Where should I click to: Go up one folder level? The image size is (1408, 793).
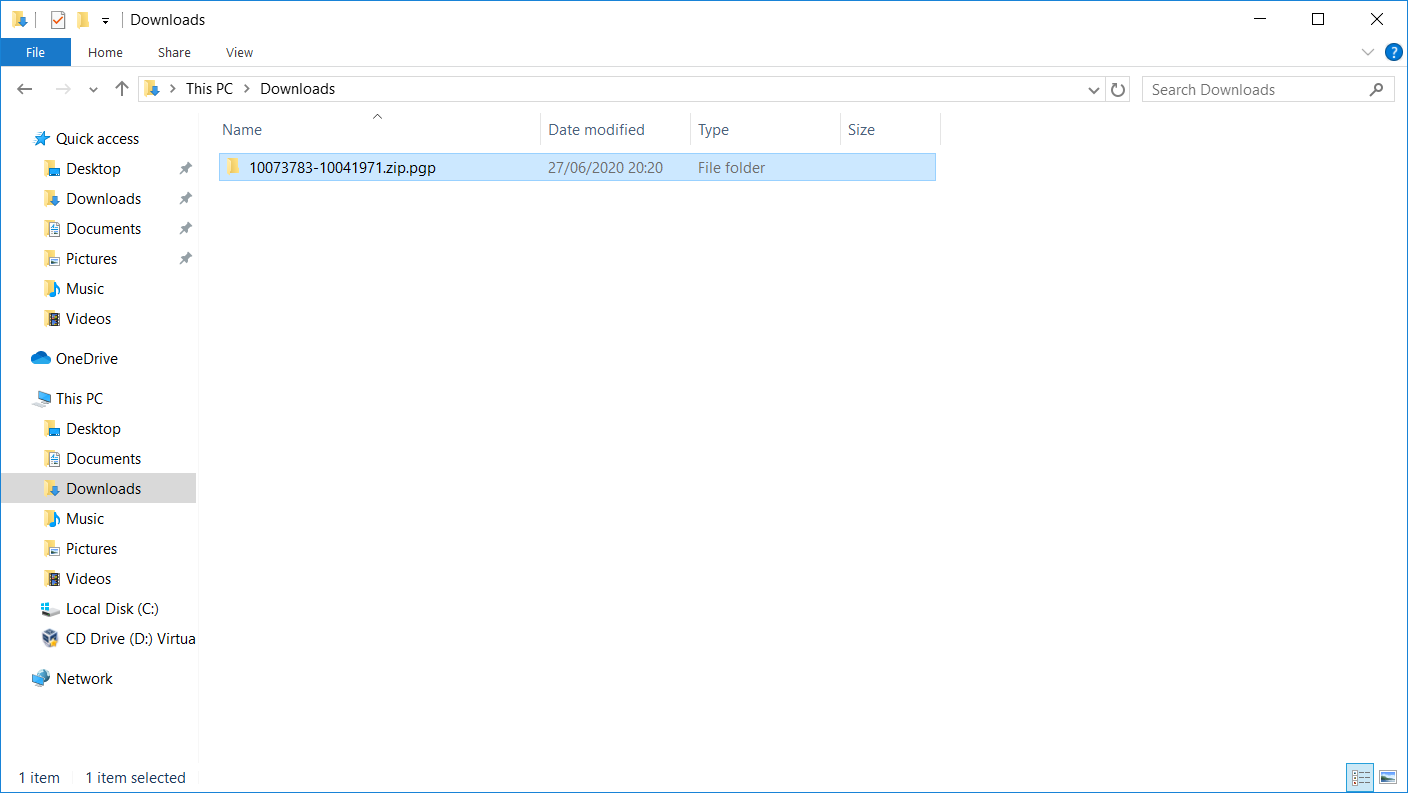click(122, 89)
